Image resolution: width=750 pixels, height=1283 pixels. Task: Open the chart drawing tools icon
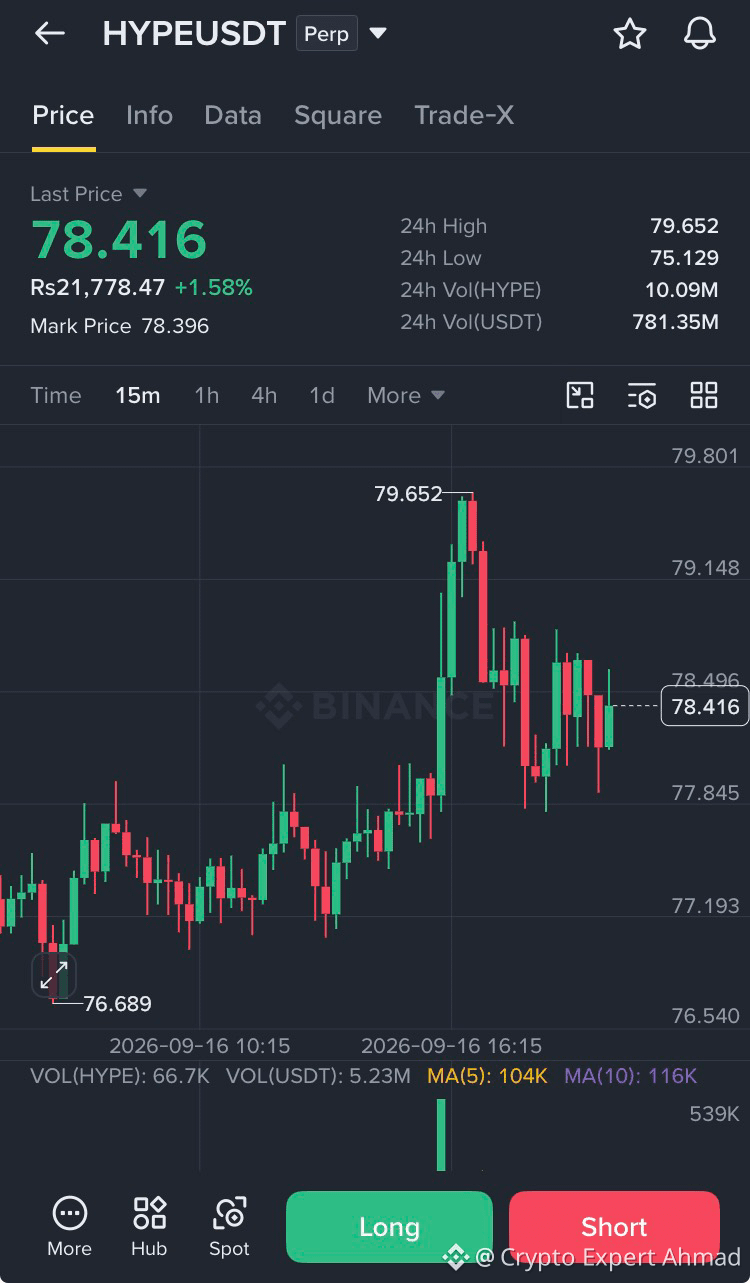[580, 395]
